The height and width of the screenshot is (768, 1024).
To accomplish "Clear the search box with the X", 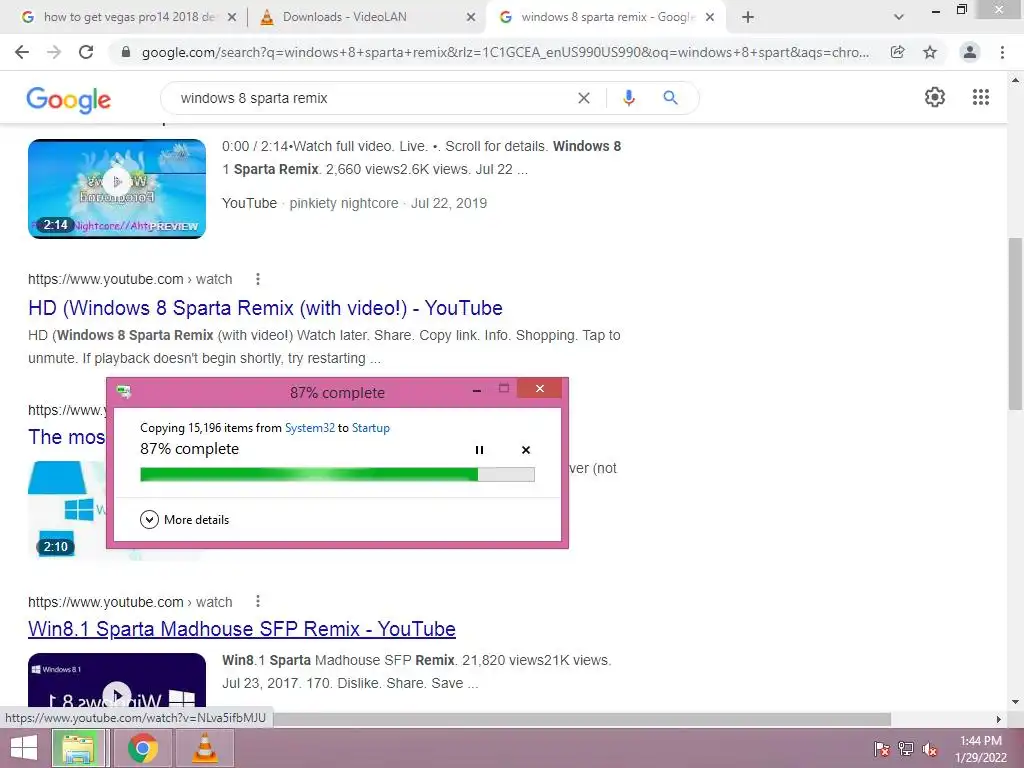I will coord(584,98).
